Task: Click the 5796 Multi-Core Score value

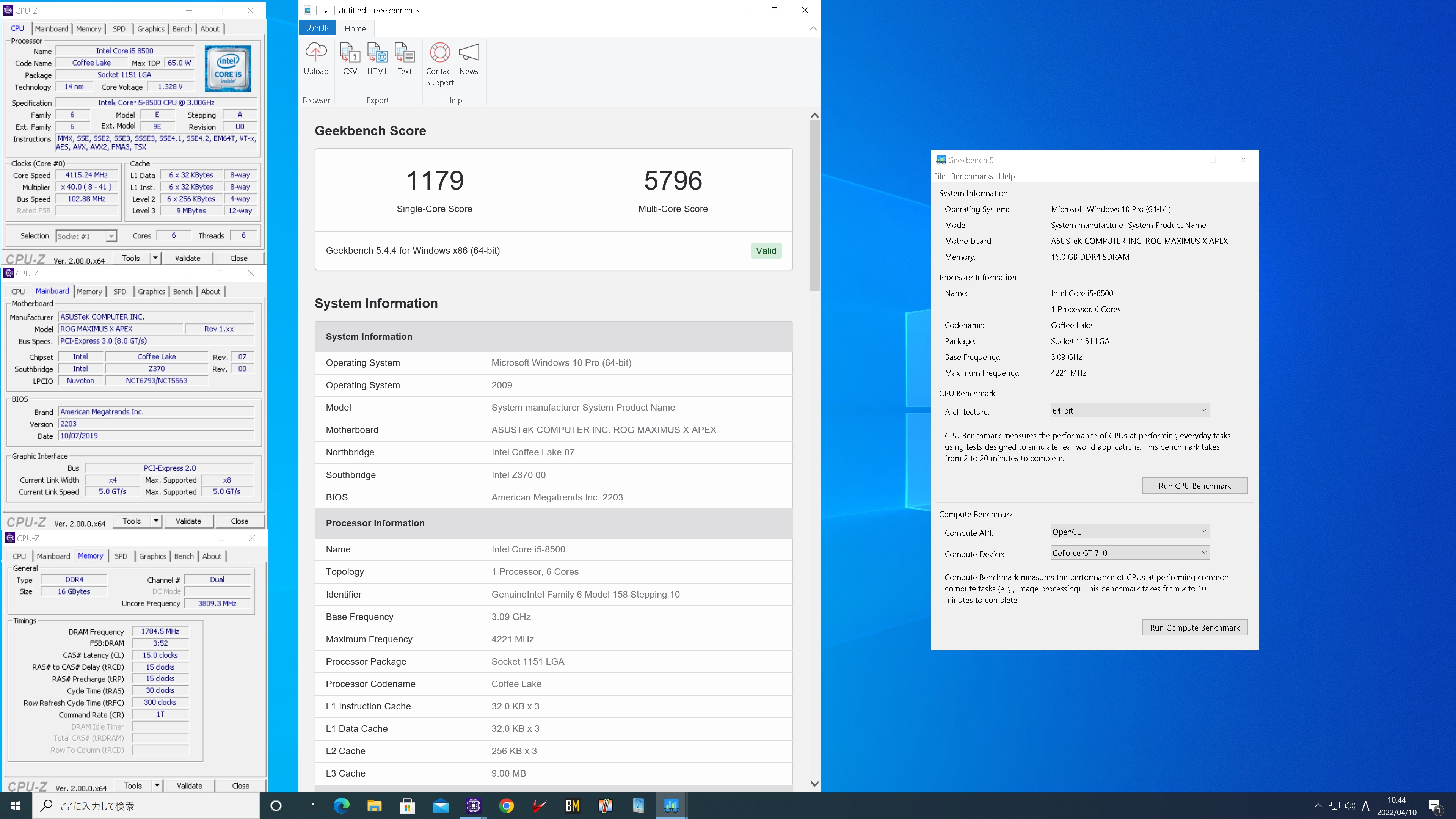Action: coord(673,180)
